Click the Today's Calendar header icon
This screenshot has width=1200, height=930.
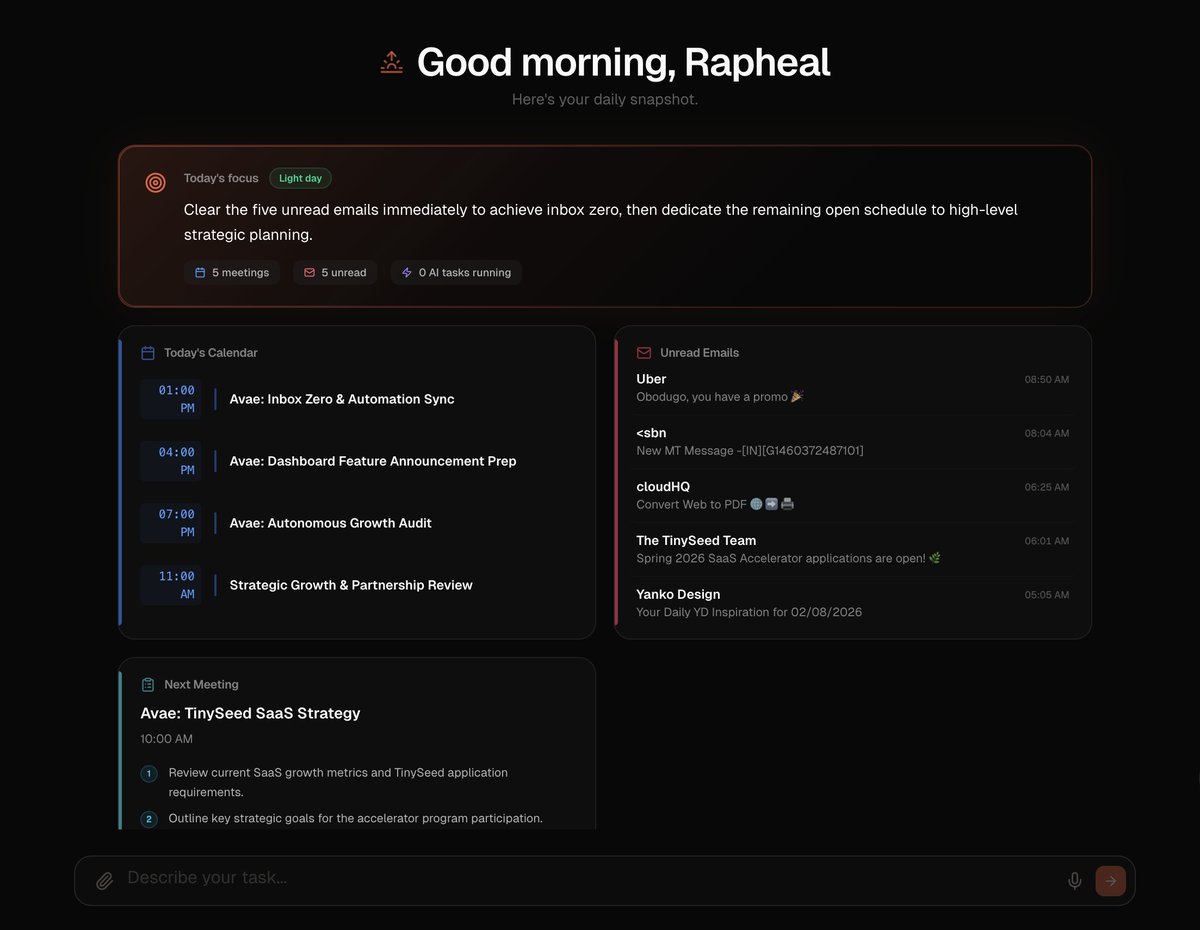coord(148,353)
